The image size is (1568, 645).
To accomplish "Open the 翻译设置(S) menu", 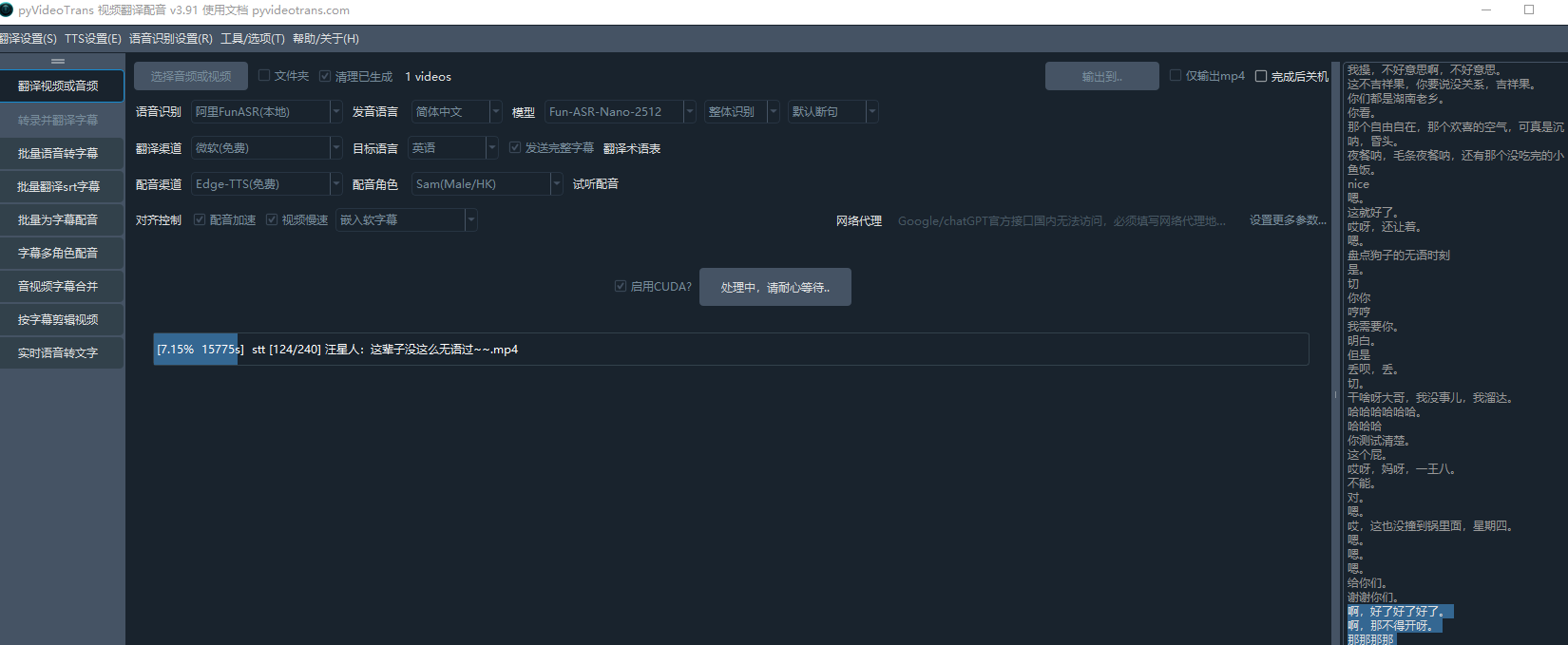I will coord(28,39).
